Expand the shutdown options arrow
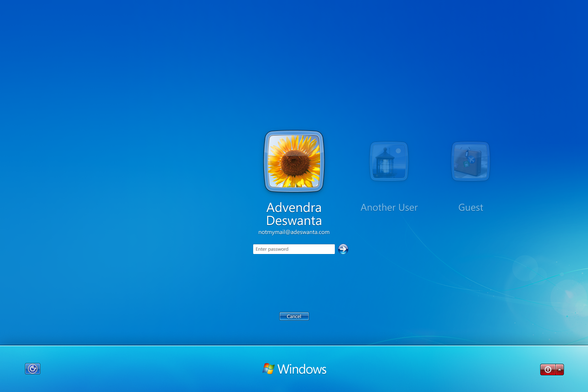Screen dimensions: 588x392 [x=560, y=369]
